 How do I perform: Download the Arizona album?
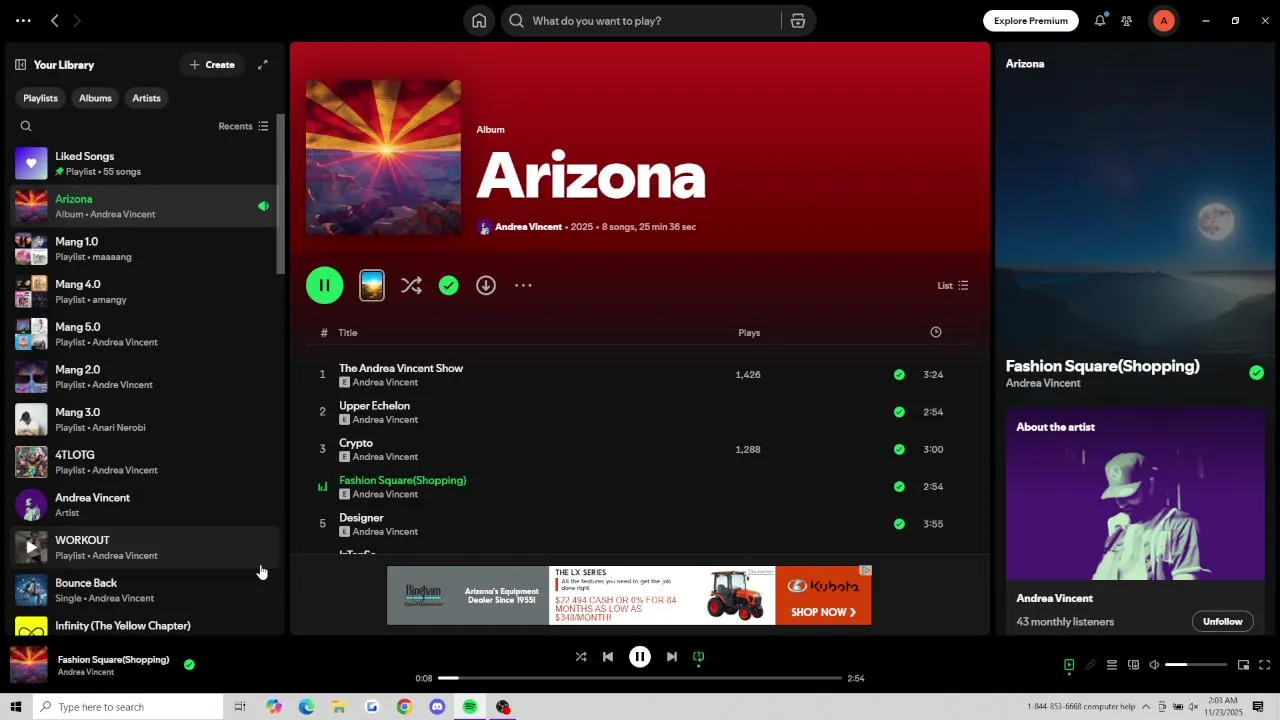click(x=486, y=285)
